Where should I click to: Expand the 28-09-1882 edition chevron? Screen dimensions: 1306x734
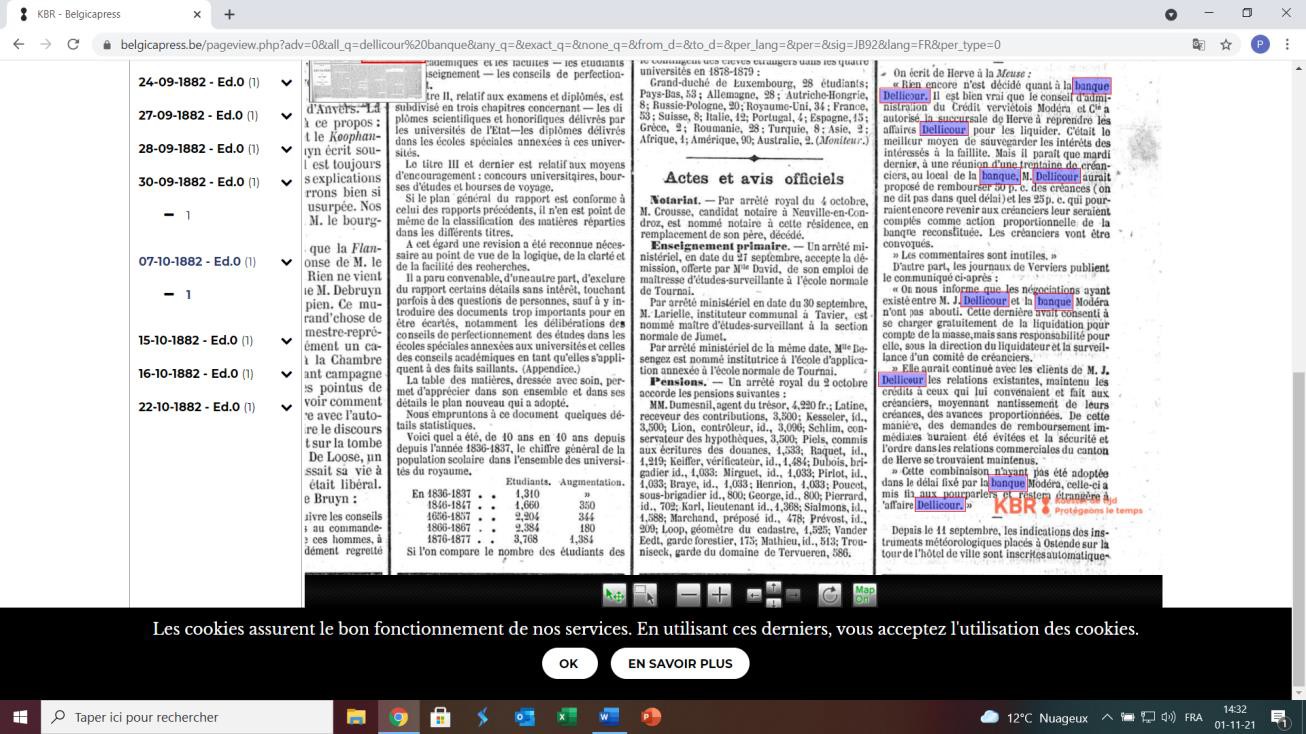286,149
